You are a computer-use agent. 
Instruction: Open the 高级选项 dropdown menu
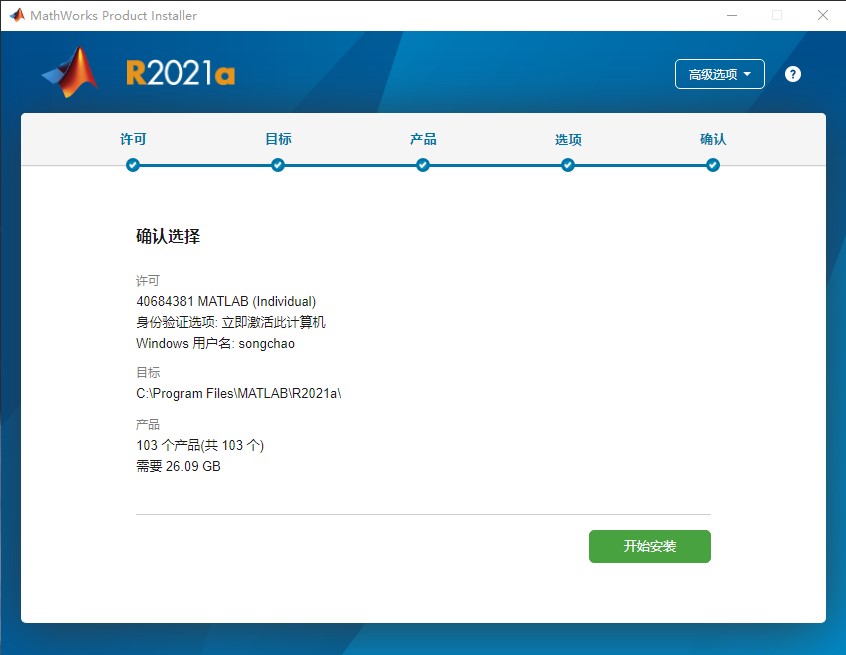coord(720,74)
